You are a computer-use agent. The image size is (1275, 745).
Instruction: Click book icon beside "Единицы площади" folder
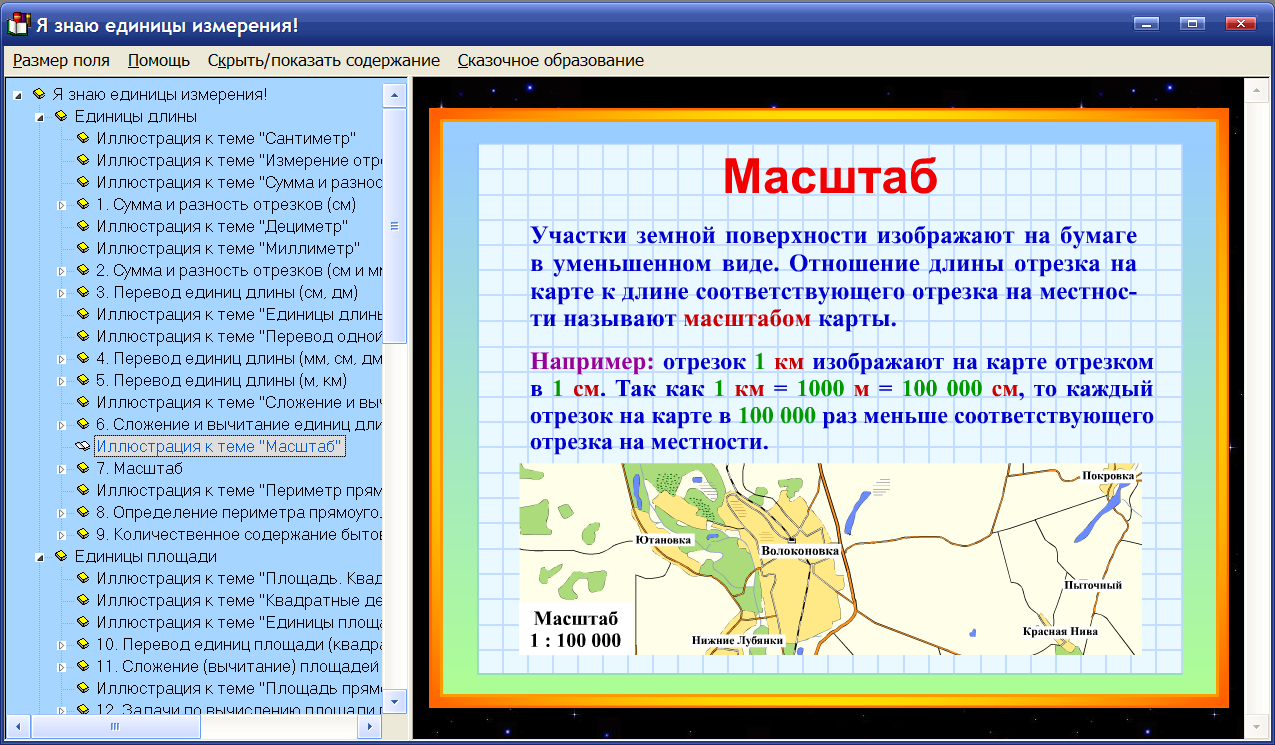tap(61, 556)
